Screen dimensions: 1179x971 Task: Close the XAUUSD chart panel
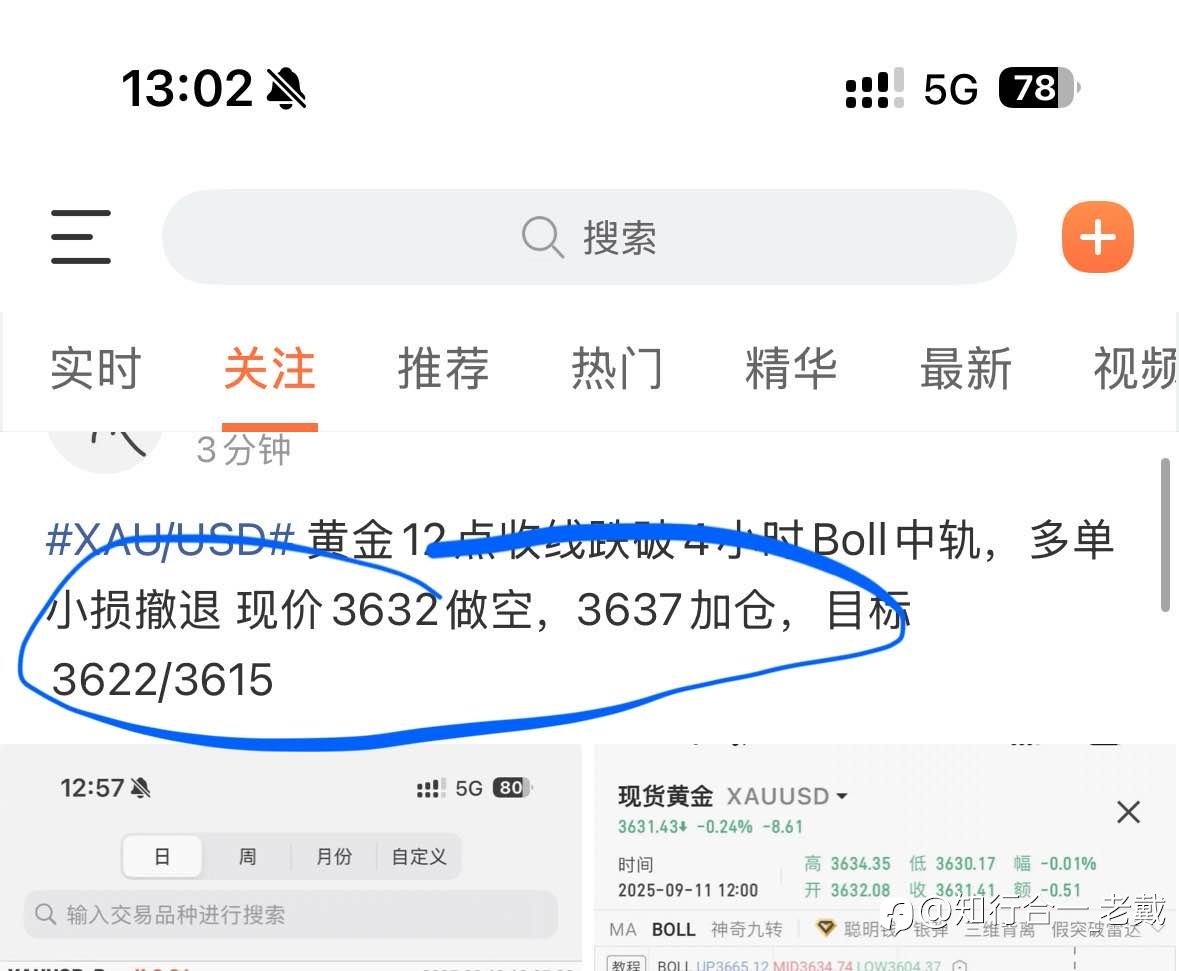(1128, 812)
